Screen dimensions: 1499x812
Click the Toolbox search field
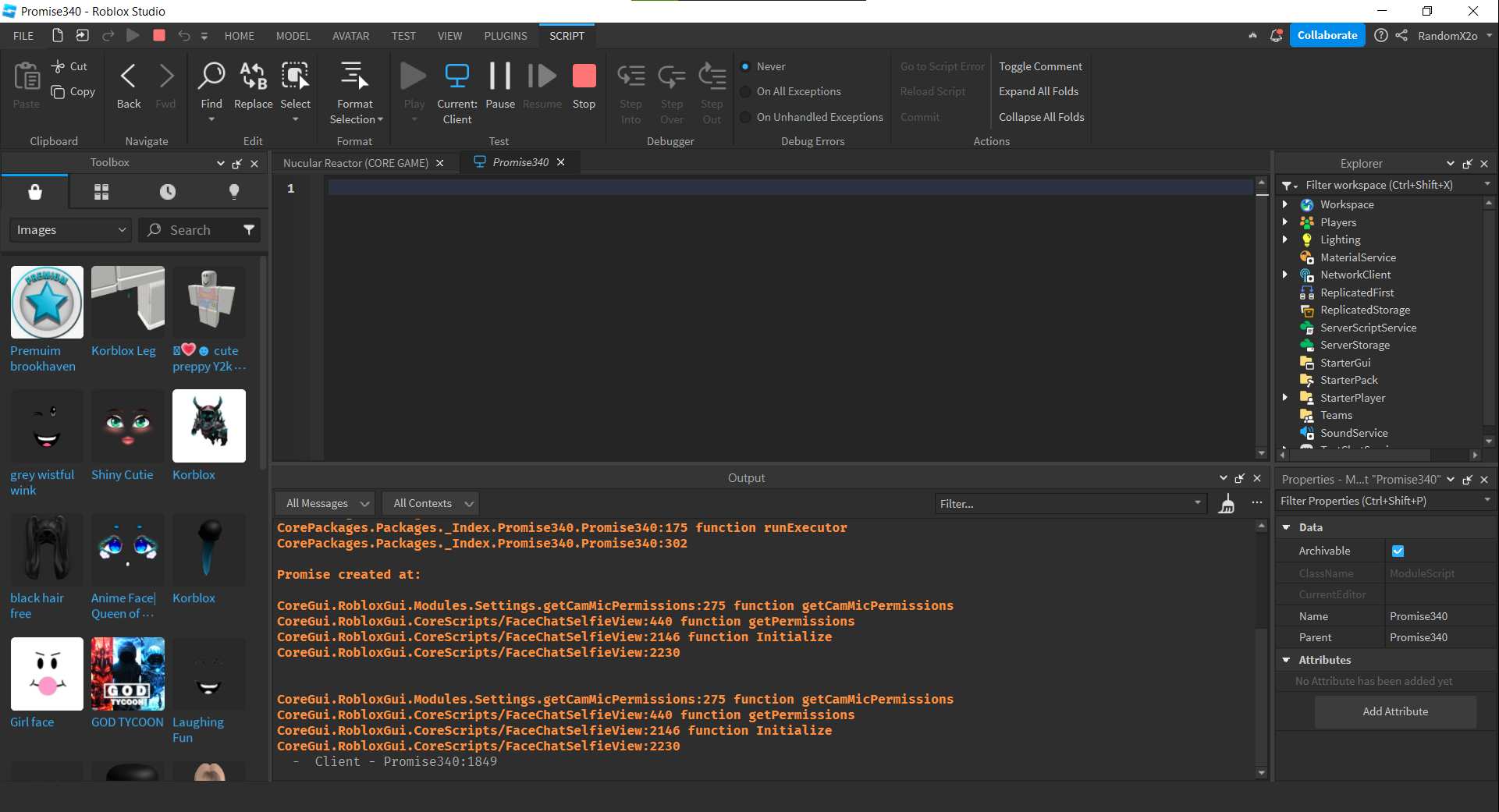coord(200,229)
